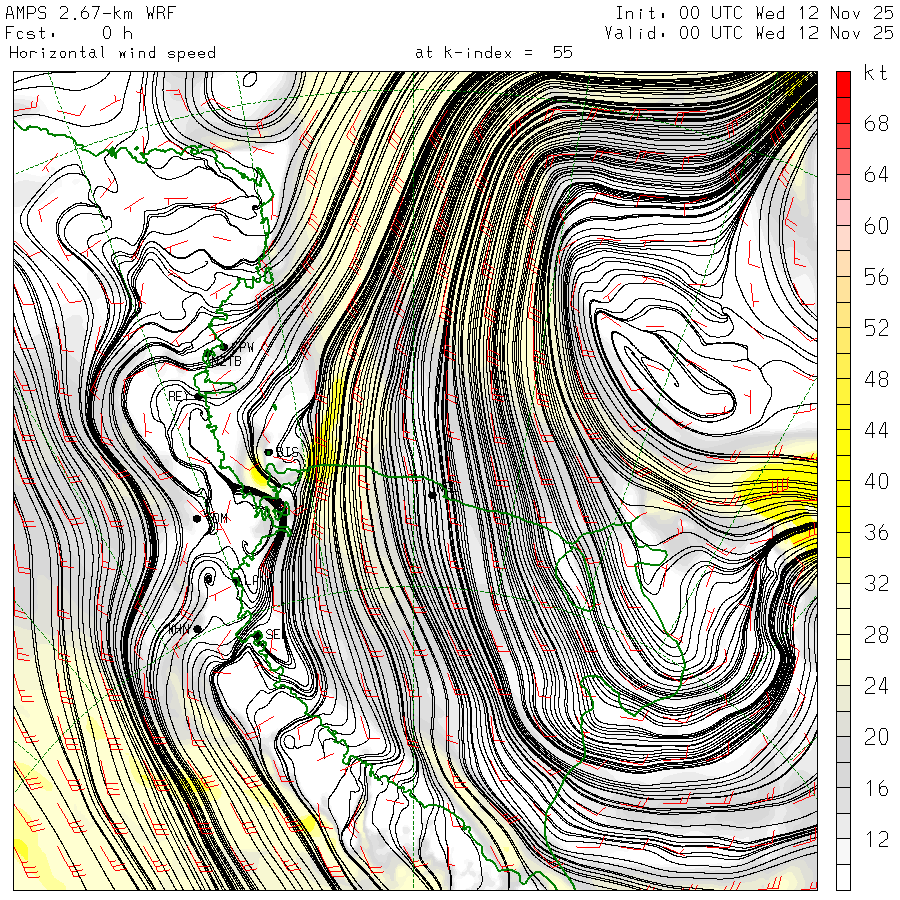Select the 12 kt label on legend

pos(876,839)
